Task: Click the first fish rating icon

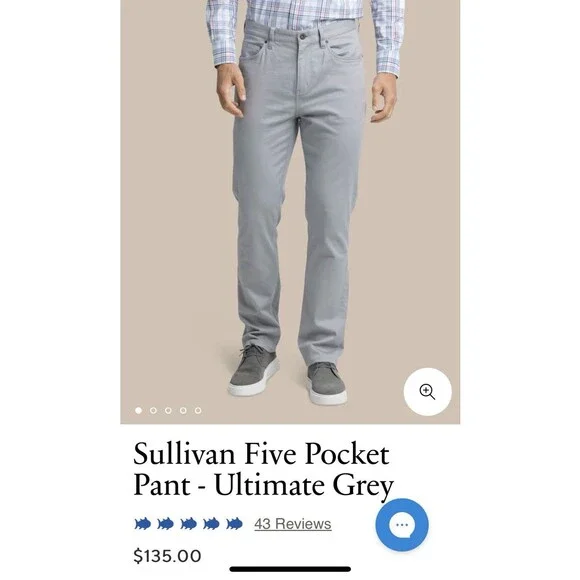Action: pyautogui.click(x=142, y=524)
